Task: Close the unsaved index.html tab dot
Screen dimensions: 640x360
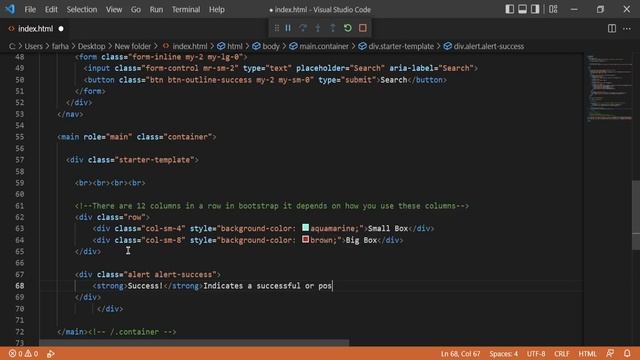Action: point(61,29)
